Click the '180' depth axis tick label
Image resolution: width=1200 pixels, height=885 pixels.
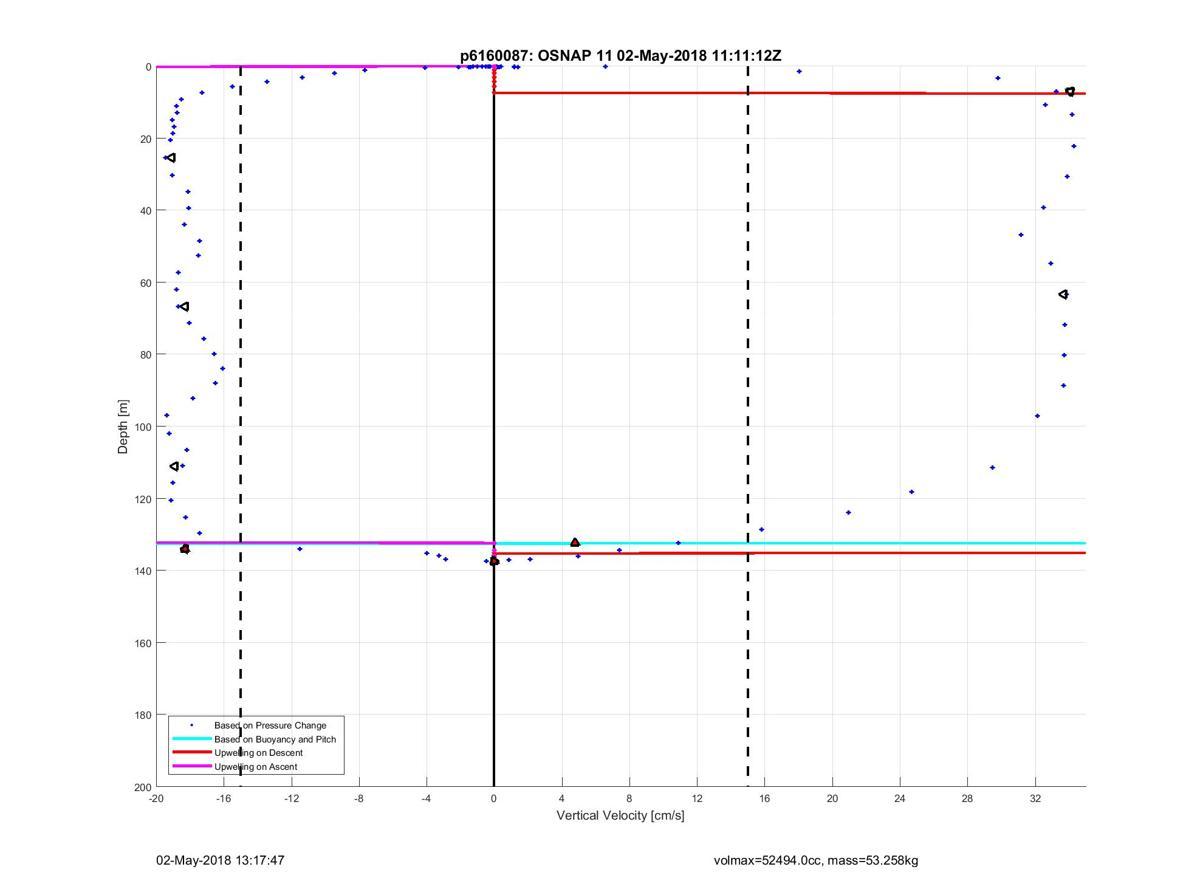141,715
